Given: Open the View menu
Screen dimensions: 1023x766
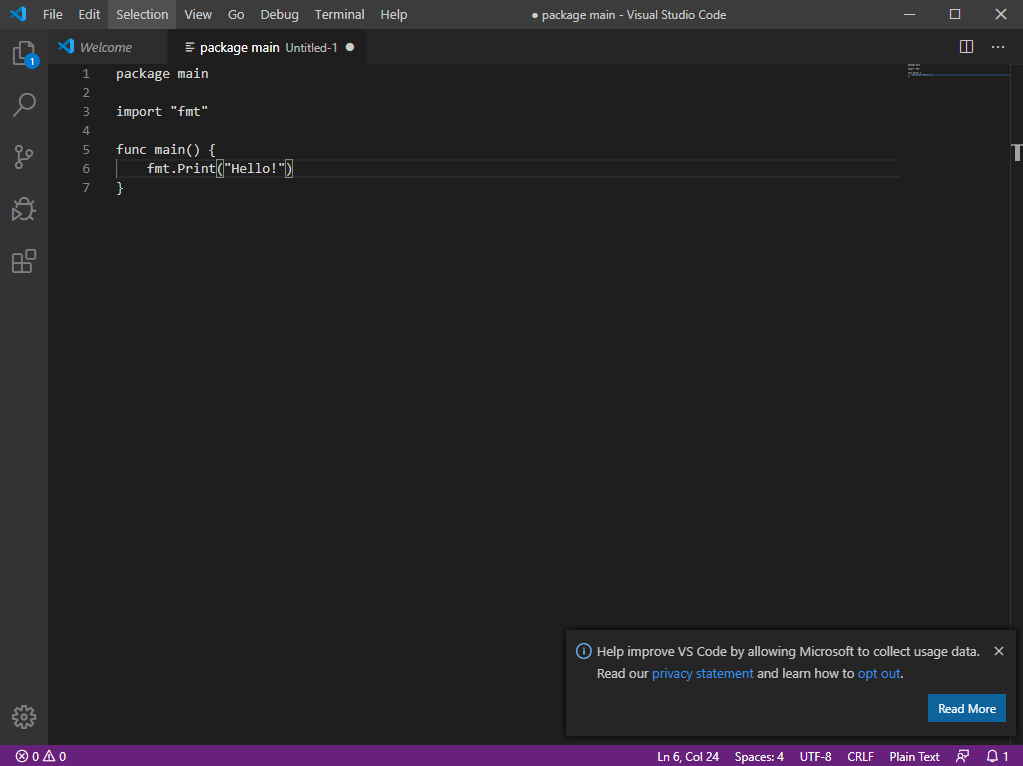Looking at the screenshot, I should [198, 14].
